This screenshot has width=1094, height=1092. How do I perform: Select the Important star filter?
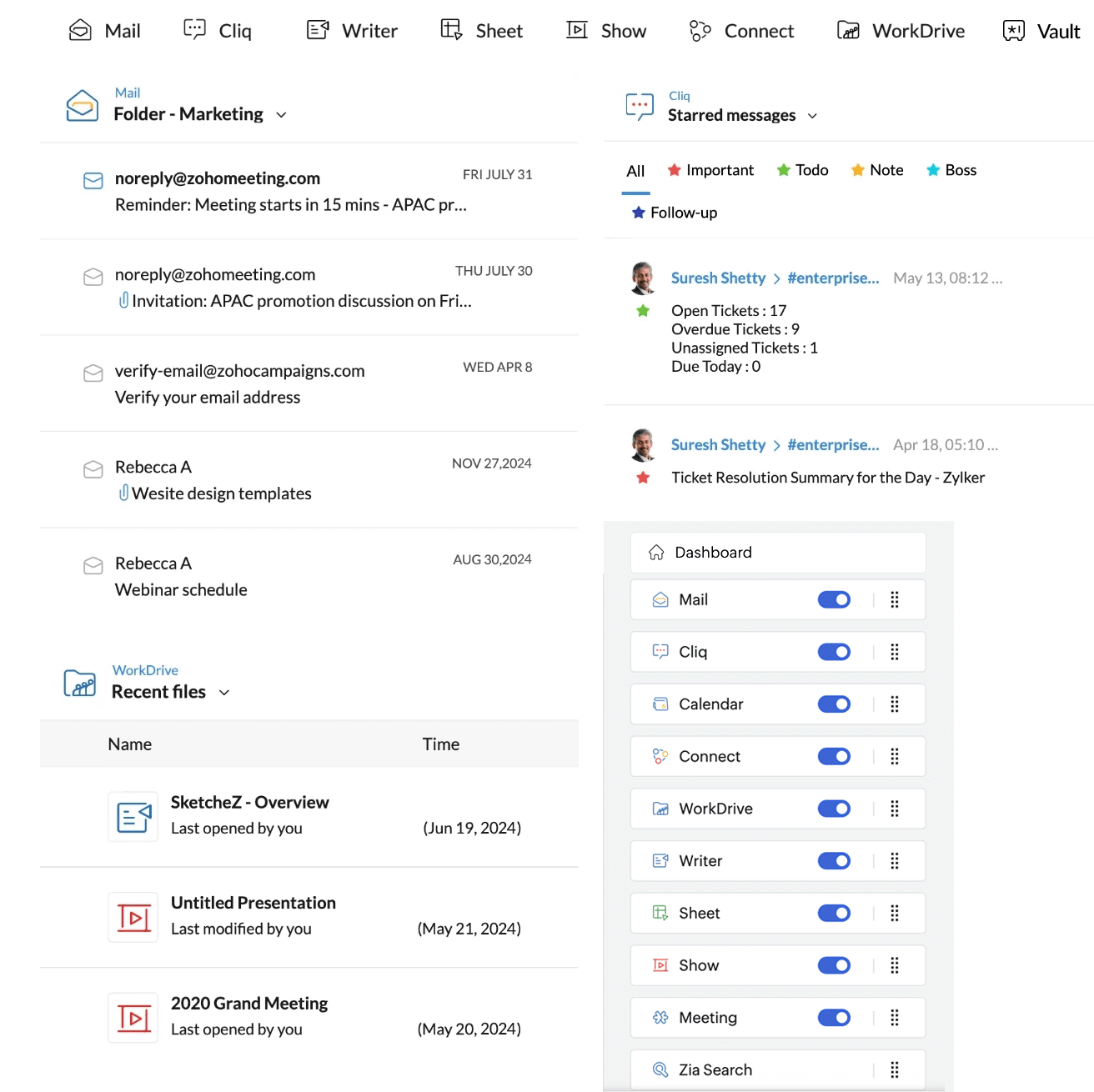[x=710, y=170]
